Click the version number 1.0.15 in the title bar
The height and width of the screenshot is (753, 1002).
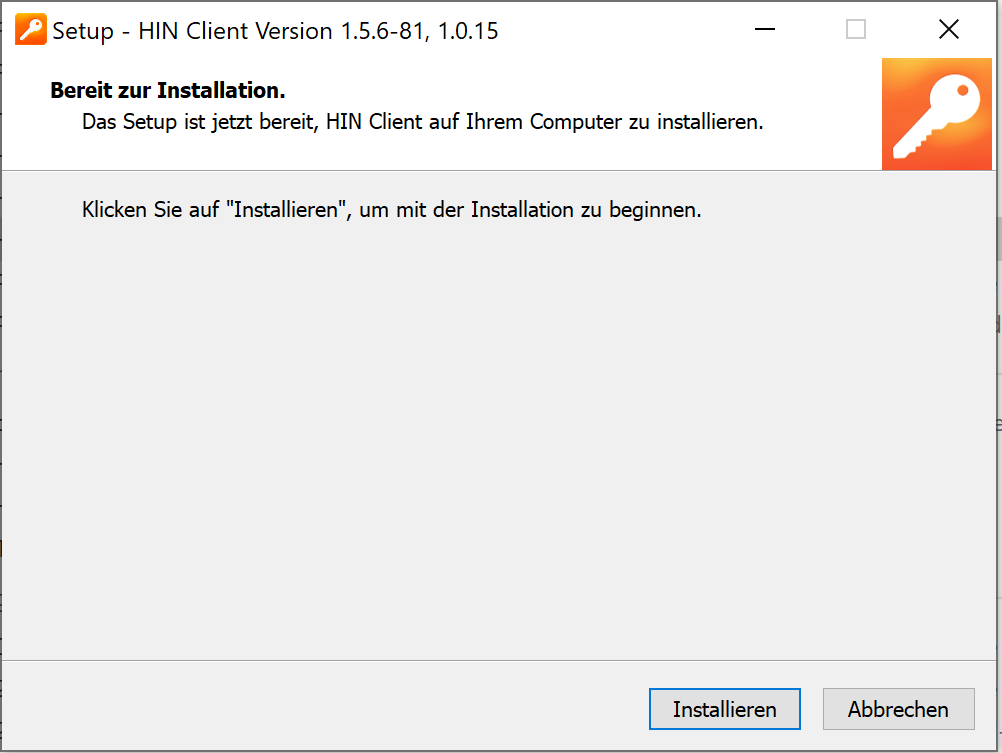(468, 31)
